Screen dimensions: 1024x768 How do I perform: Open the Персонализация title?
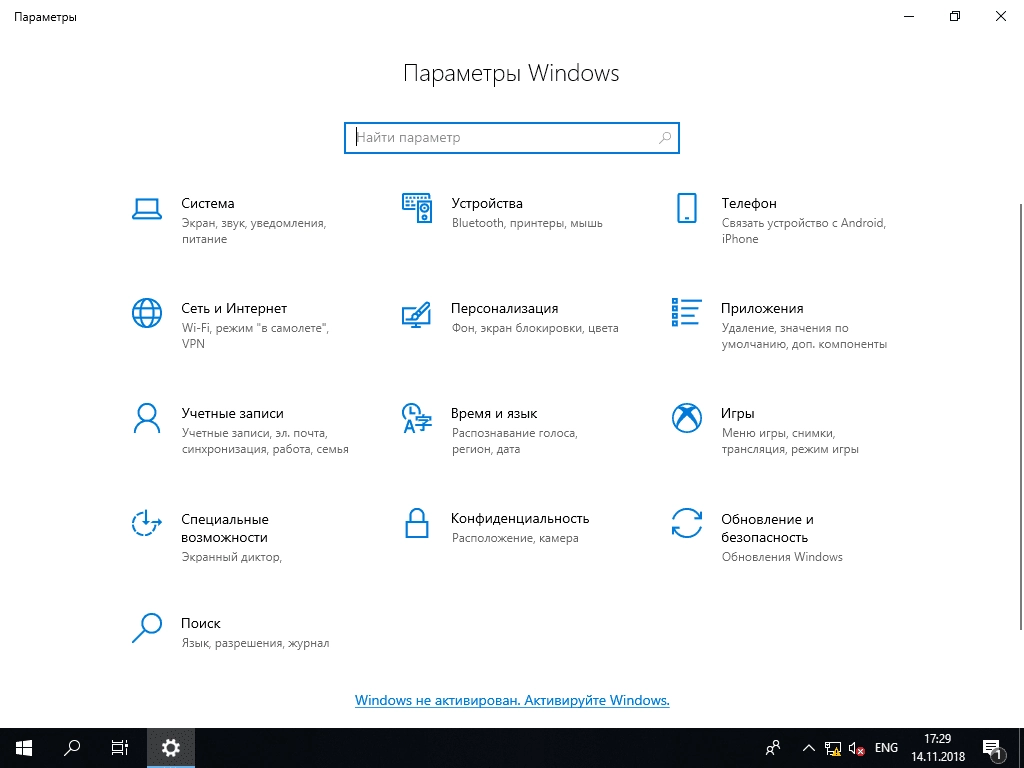pyautogui.click(x=504, y=308)
